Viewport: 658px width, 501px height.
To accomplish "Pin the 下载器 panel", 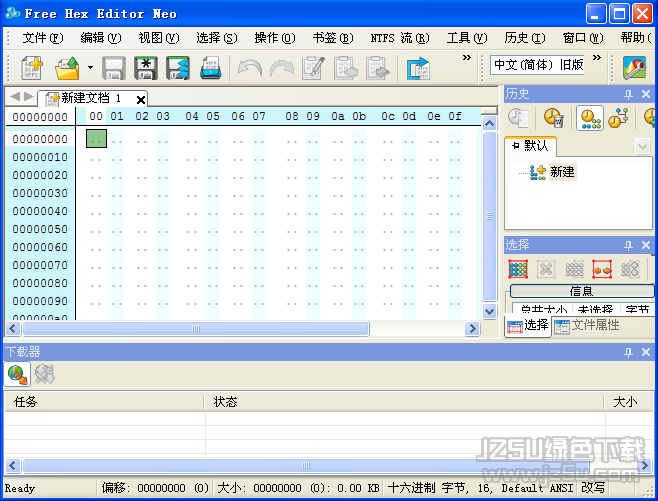I will click(x=628, y=352).
